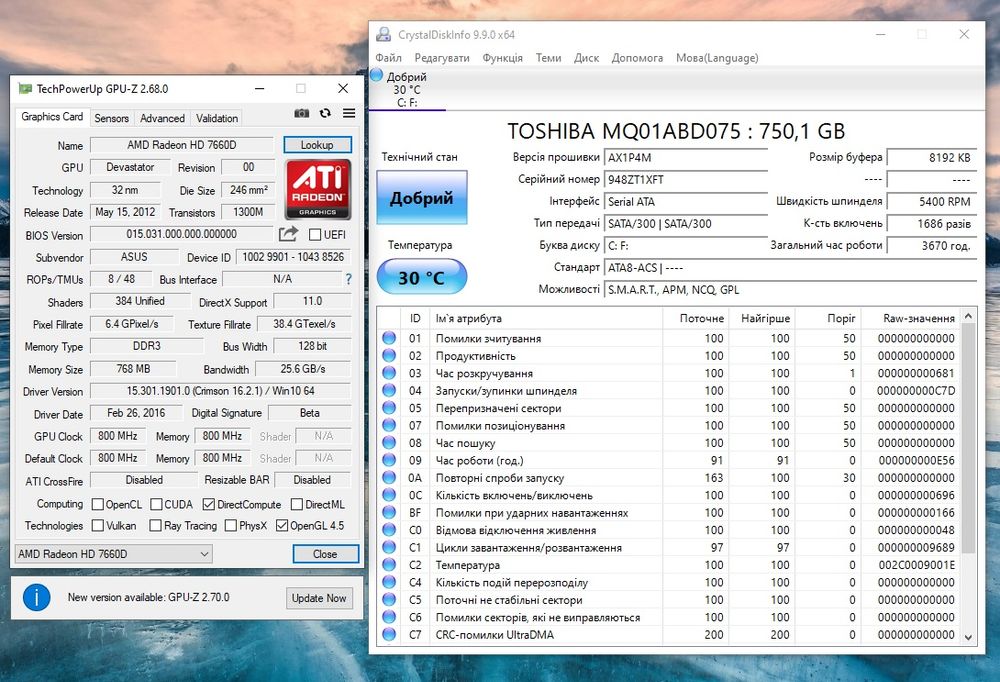Open the Файл menu
The width and height of the screenshot is (1000, 682).
click(388, 57)
